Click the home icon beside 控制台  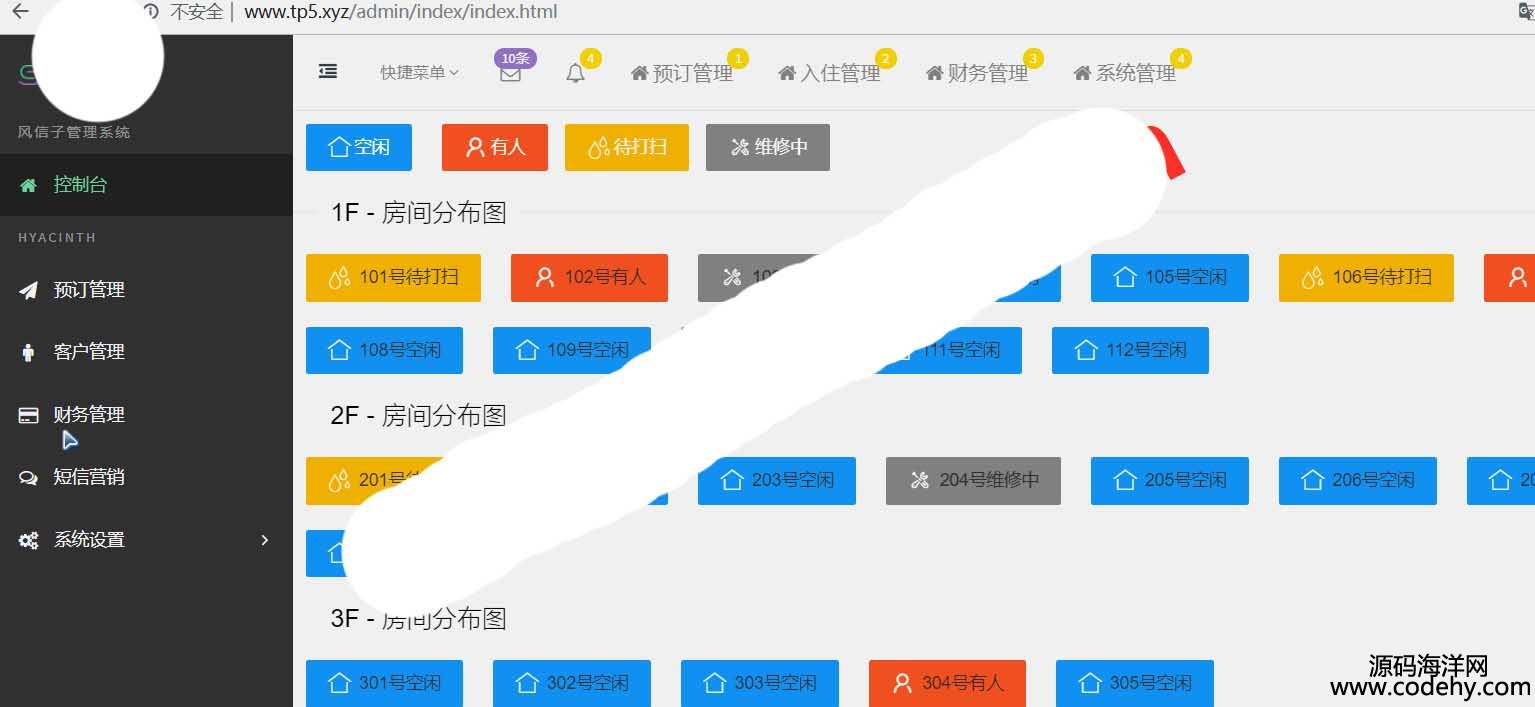(x=28, y=185)
